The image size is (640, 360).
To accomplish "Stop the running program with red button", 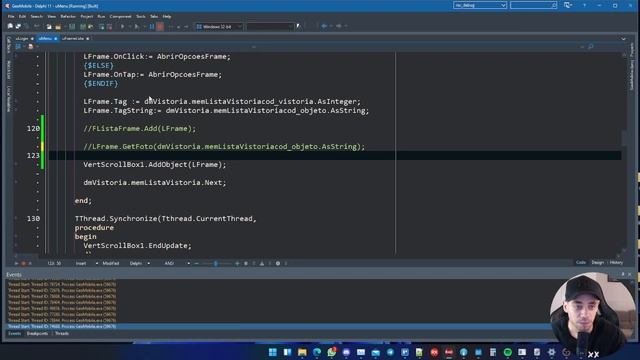I will [x=160, y=27].
